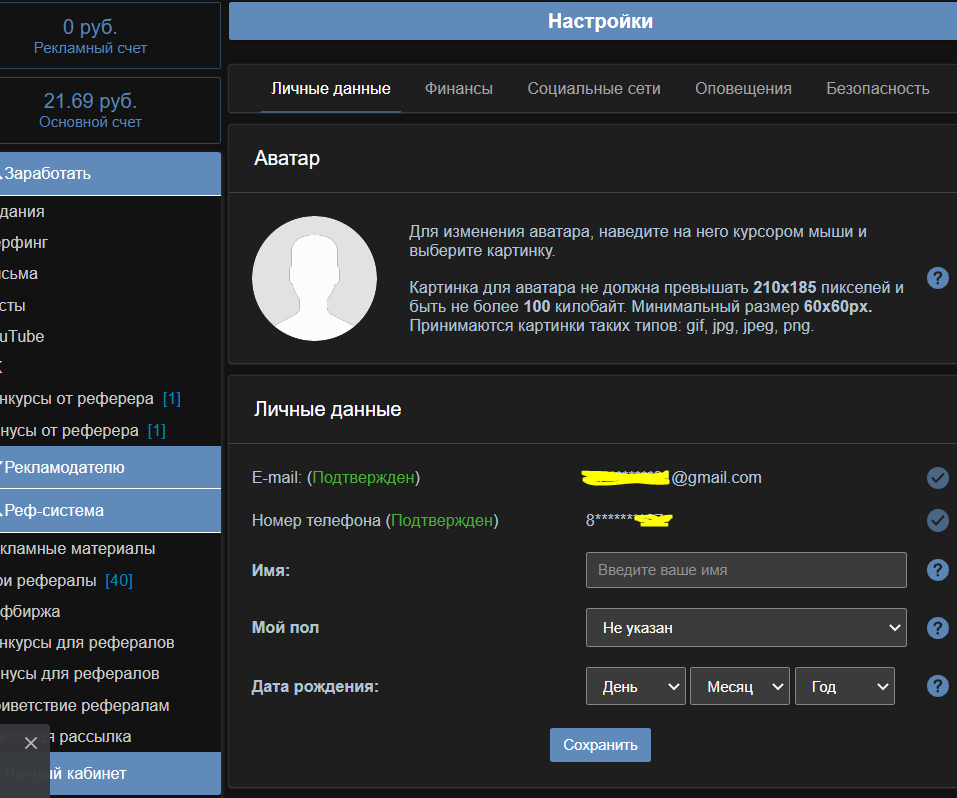This screenshot has height=798, width=957.
Task: Open help icon next to birth date
Action: pos(937,686)
